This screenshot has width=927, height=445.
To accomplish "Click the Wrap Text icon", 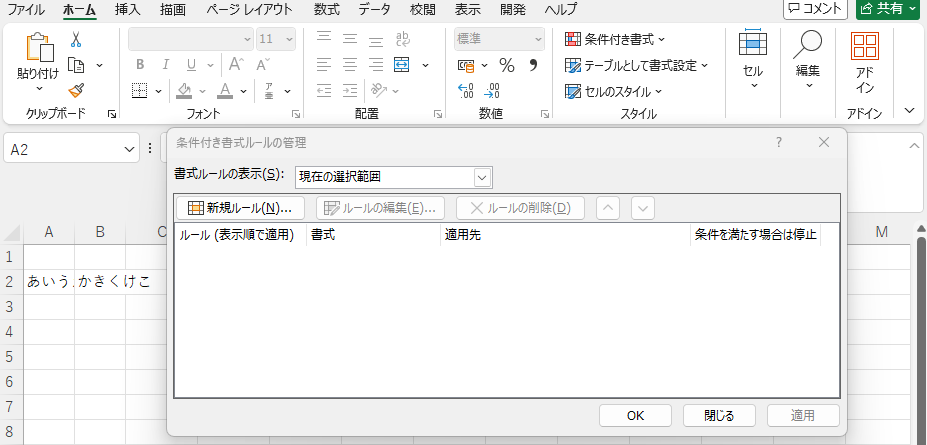I will click(x=403, y=38).
